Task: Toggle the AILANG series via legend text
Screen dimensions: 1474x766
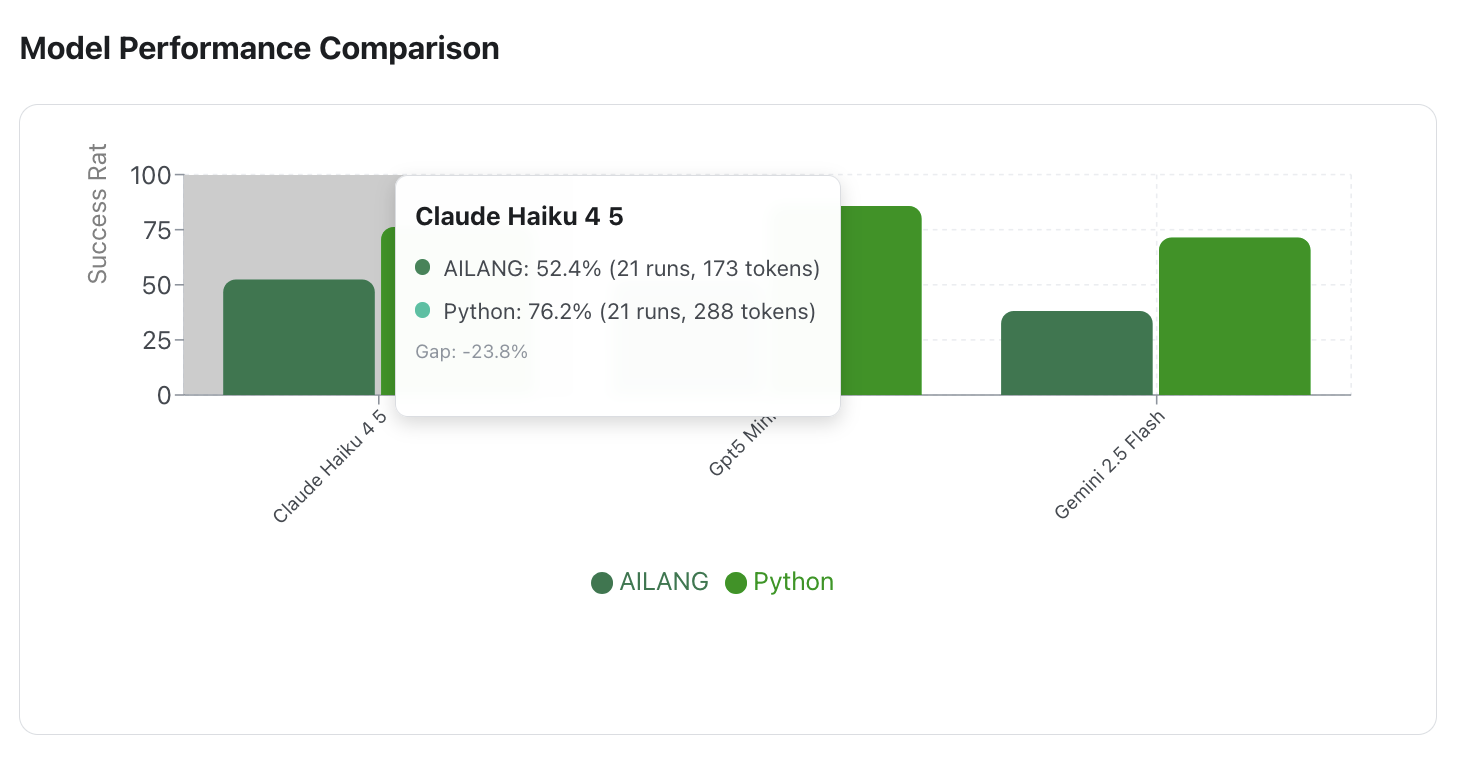Action: (x=664, y=582)
